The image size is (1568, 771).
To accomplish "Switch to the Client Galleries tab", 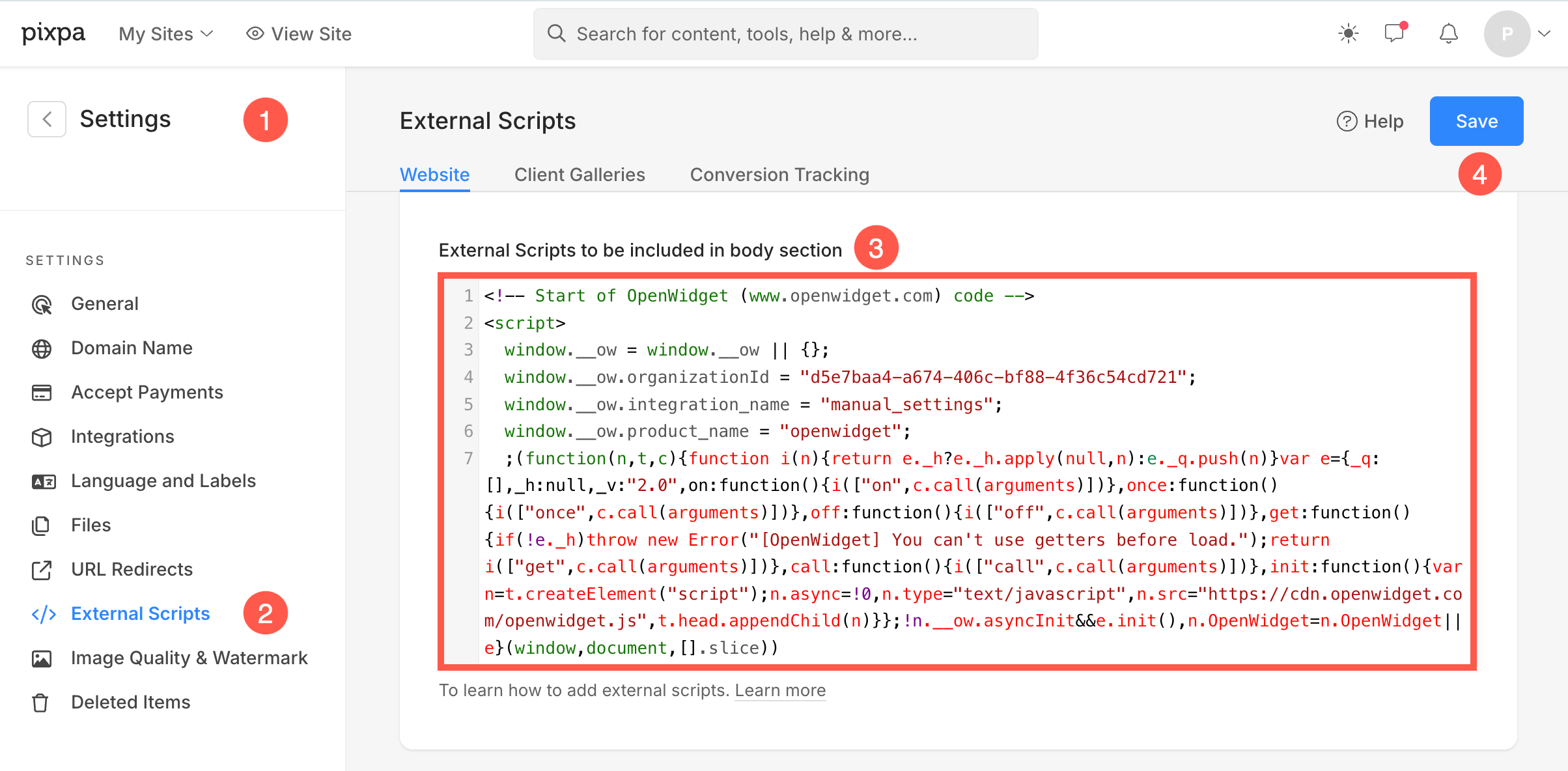I will (x=580, y=175).
